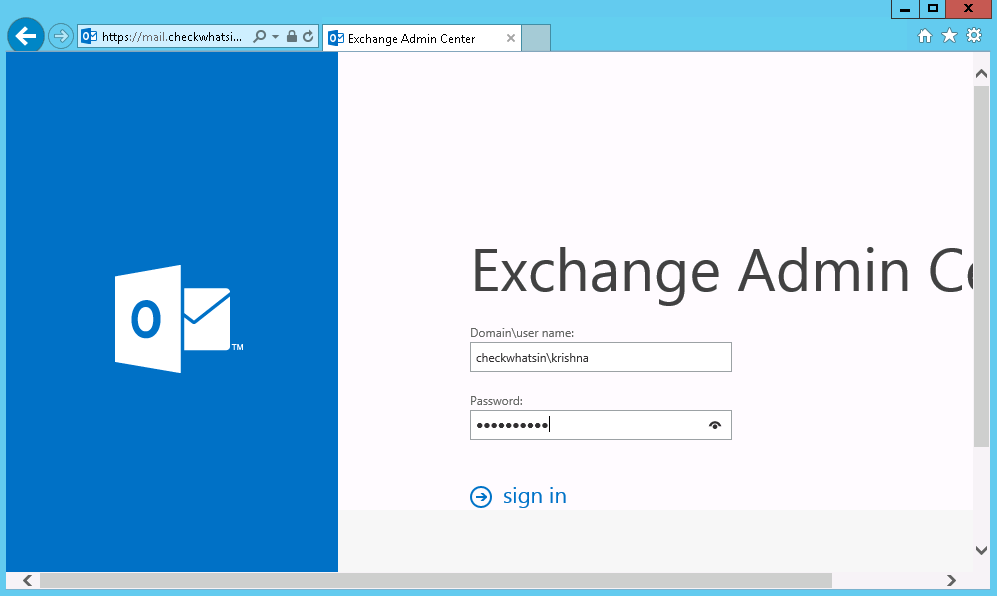Minimize the browser window

coord(905,9)
